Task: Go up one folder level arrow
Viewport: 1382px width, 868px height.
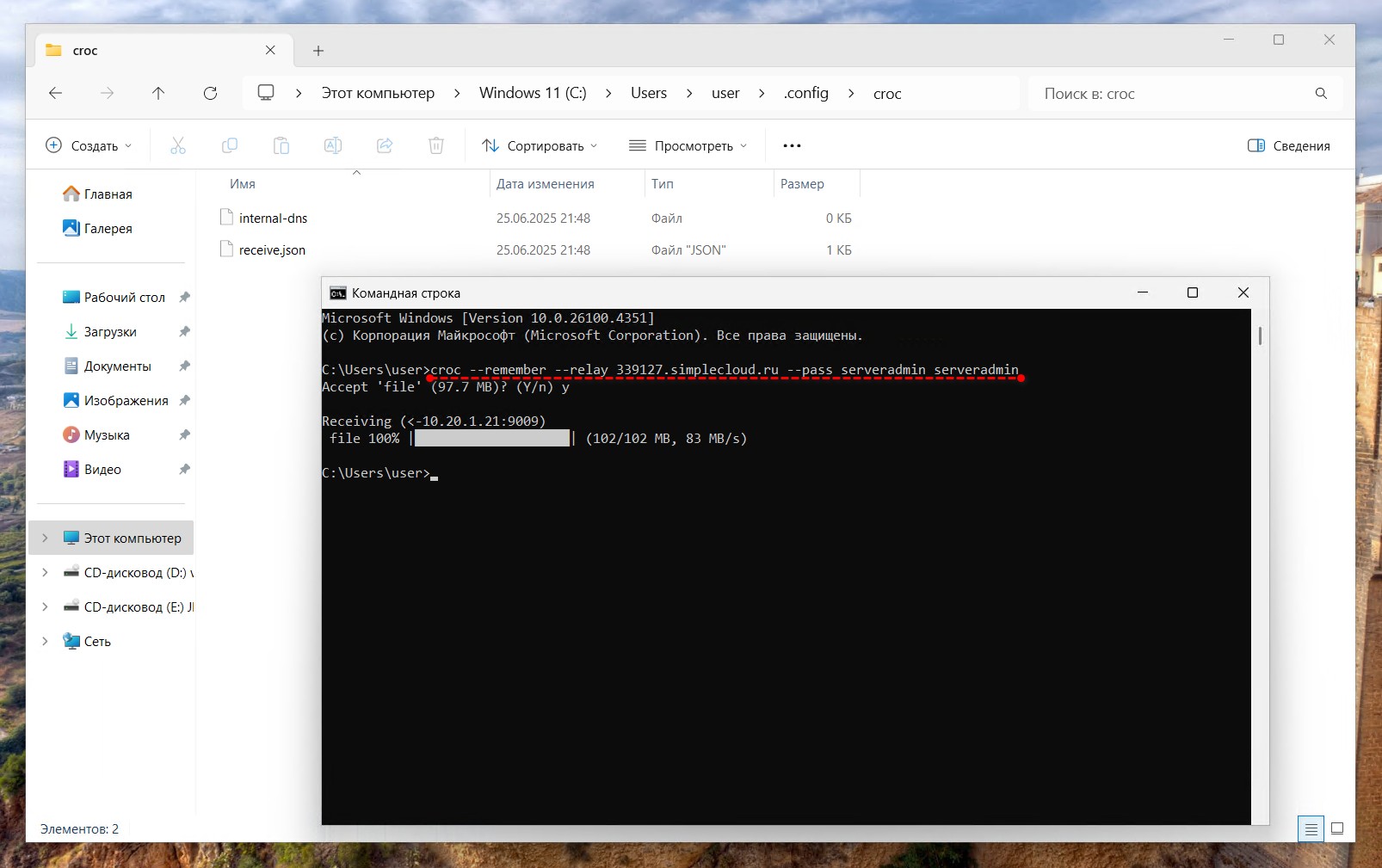Action: [x=158, y=93]
